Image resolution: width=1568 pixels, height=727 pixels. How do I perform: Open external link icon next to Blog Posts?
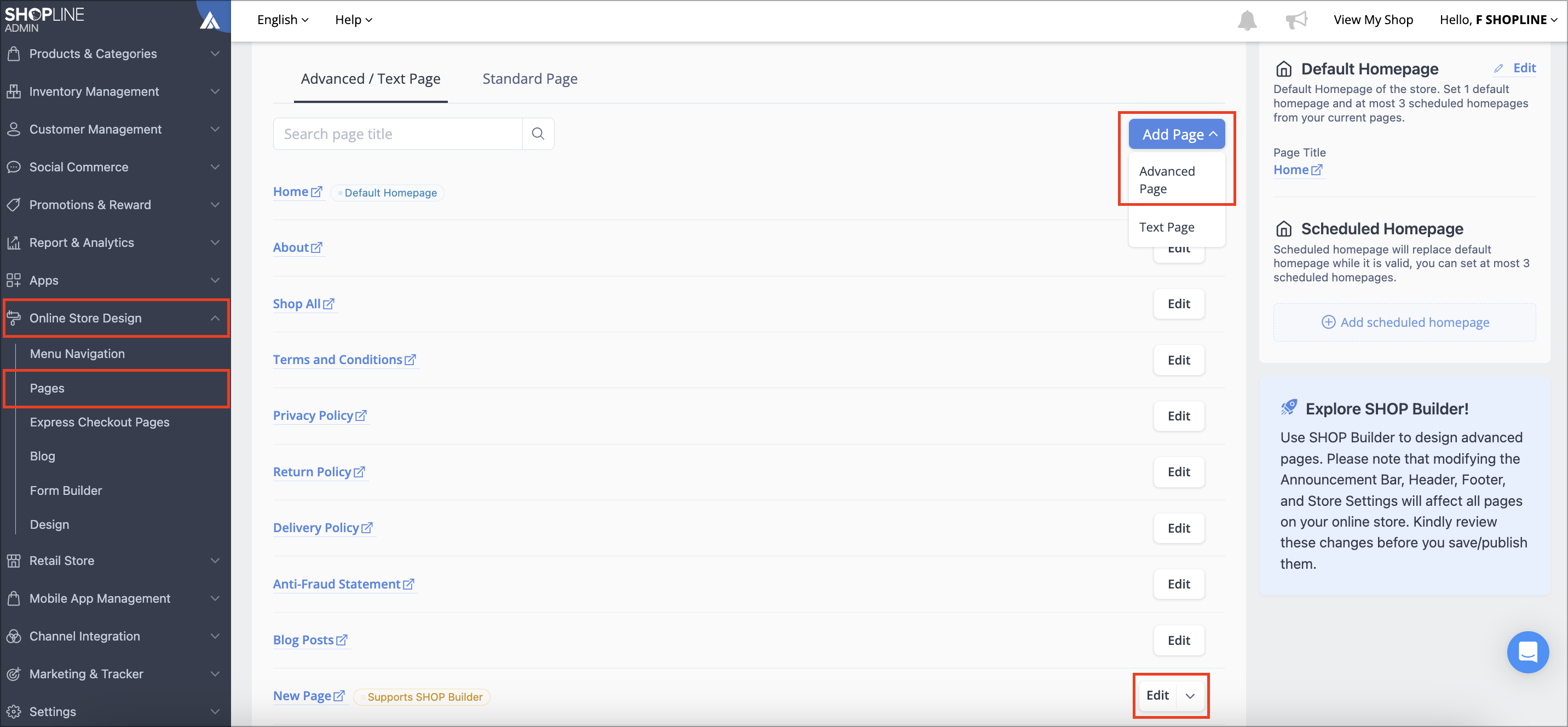(x=342, y=640)
